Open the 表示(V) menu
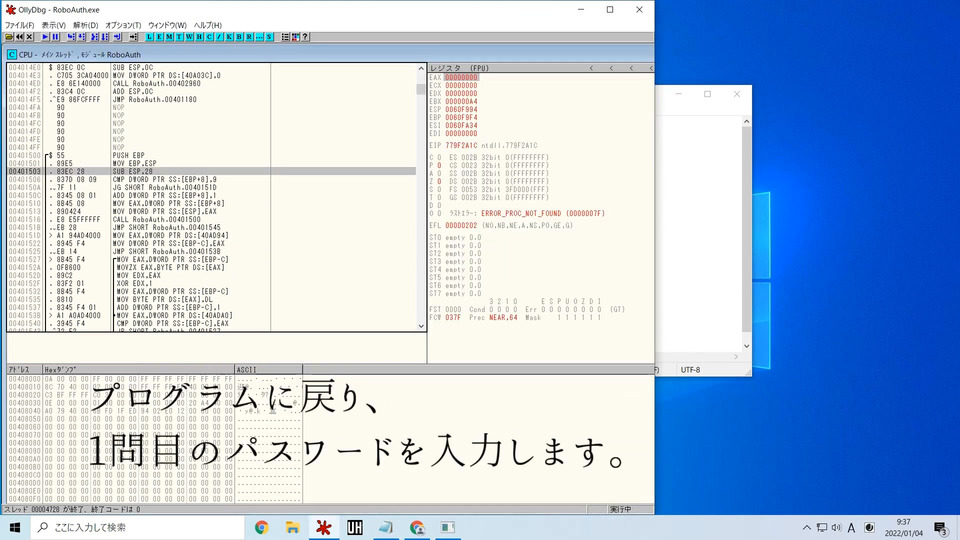This screenshot has height=540, width=960. coord(53,25)
